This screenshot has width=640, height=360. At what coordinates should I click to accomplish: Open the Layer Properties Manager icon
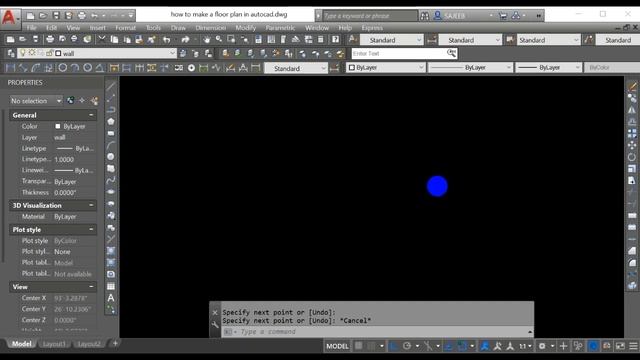[x=11, y=53]
